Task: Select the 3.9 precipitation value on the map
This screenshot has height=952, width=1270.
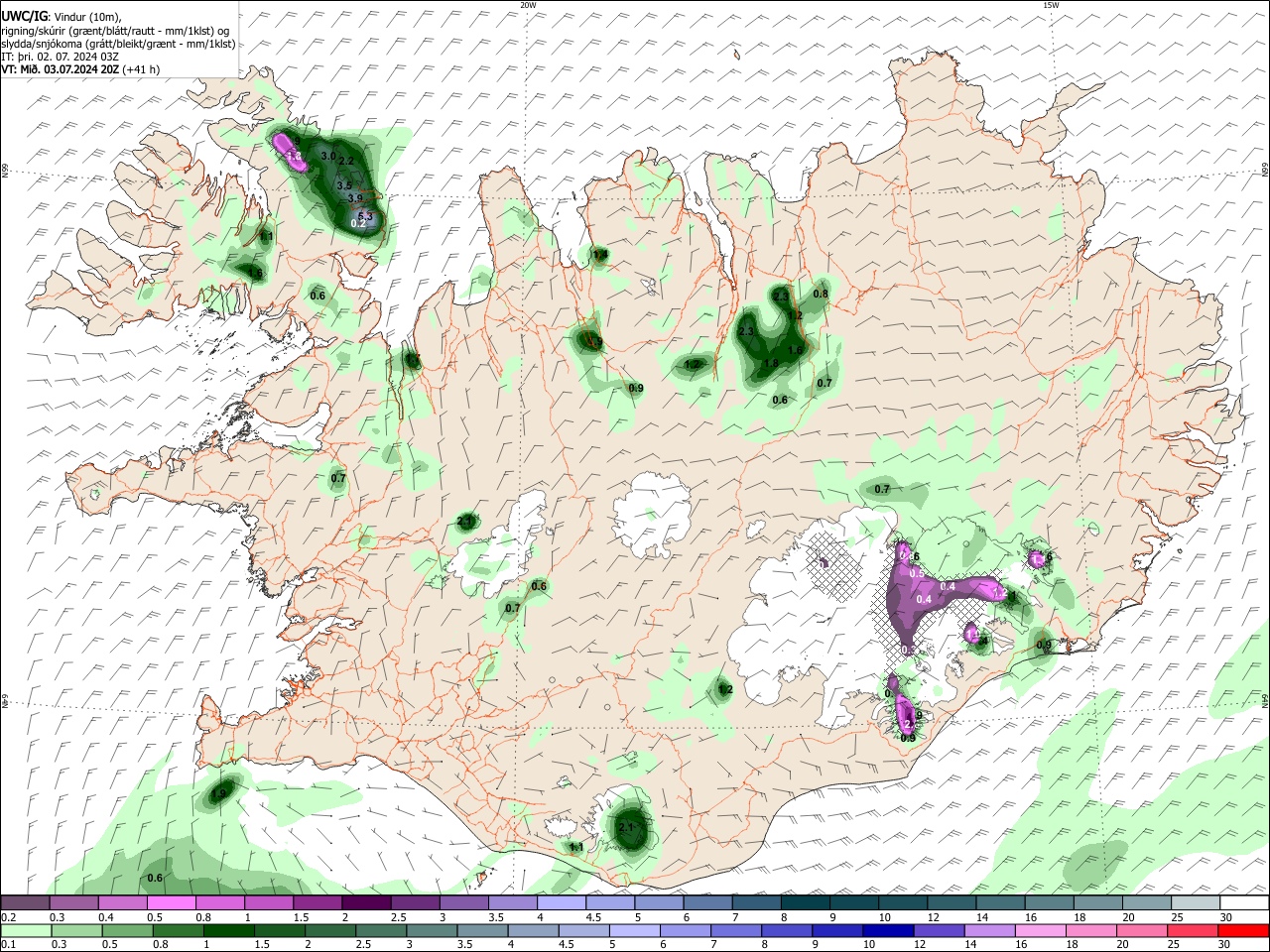Action: tap(355, 199)
